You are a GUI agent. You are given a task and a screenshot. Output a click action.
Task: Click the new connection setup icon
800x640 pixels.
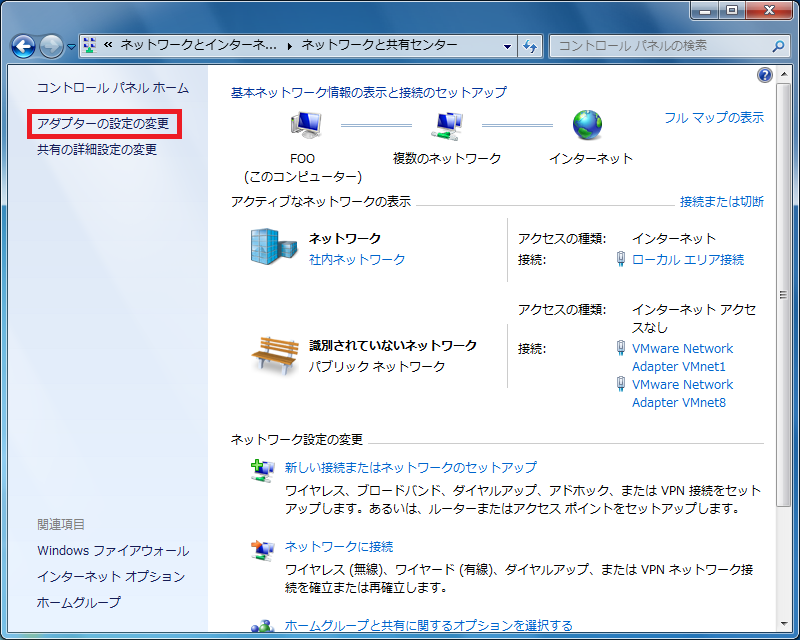[262, 469]
